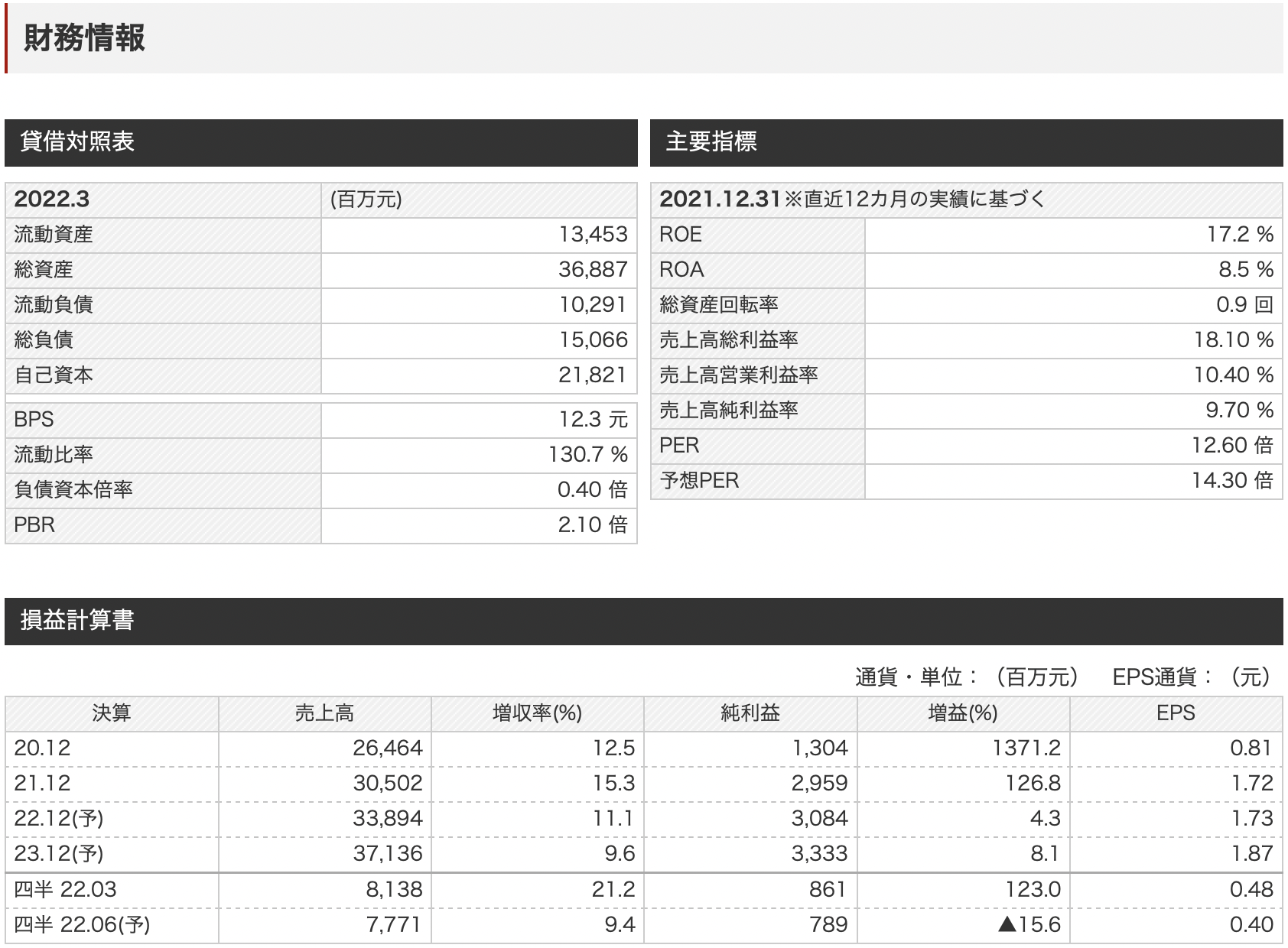Click the 増益(%) column header
The height and width of the screenshot is (948, 1288).
click(964, 714)
